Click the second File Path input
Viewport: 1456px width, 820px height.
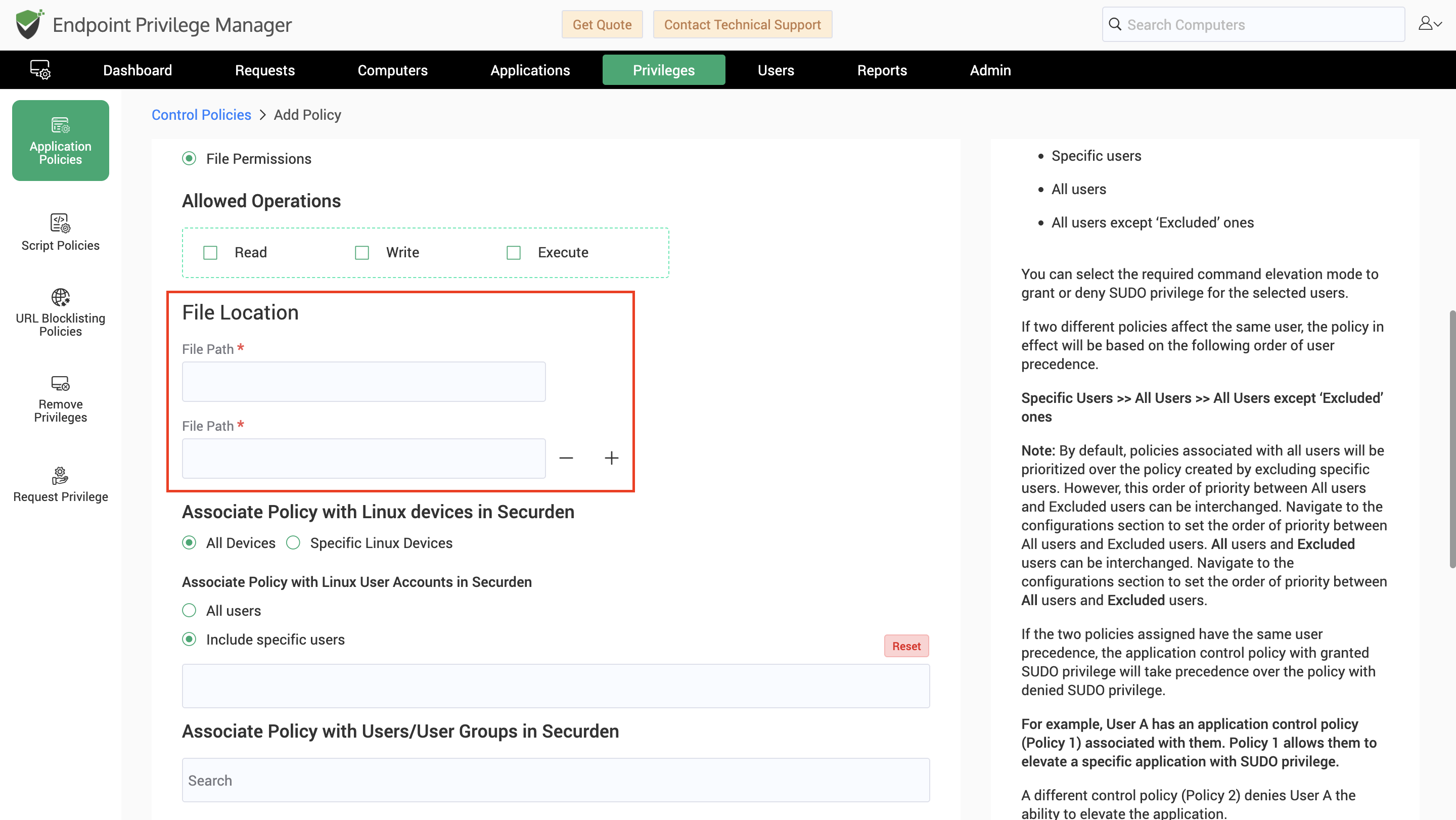pyautogui.click(x=363, y=459)
